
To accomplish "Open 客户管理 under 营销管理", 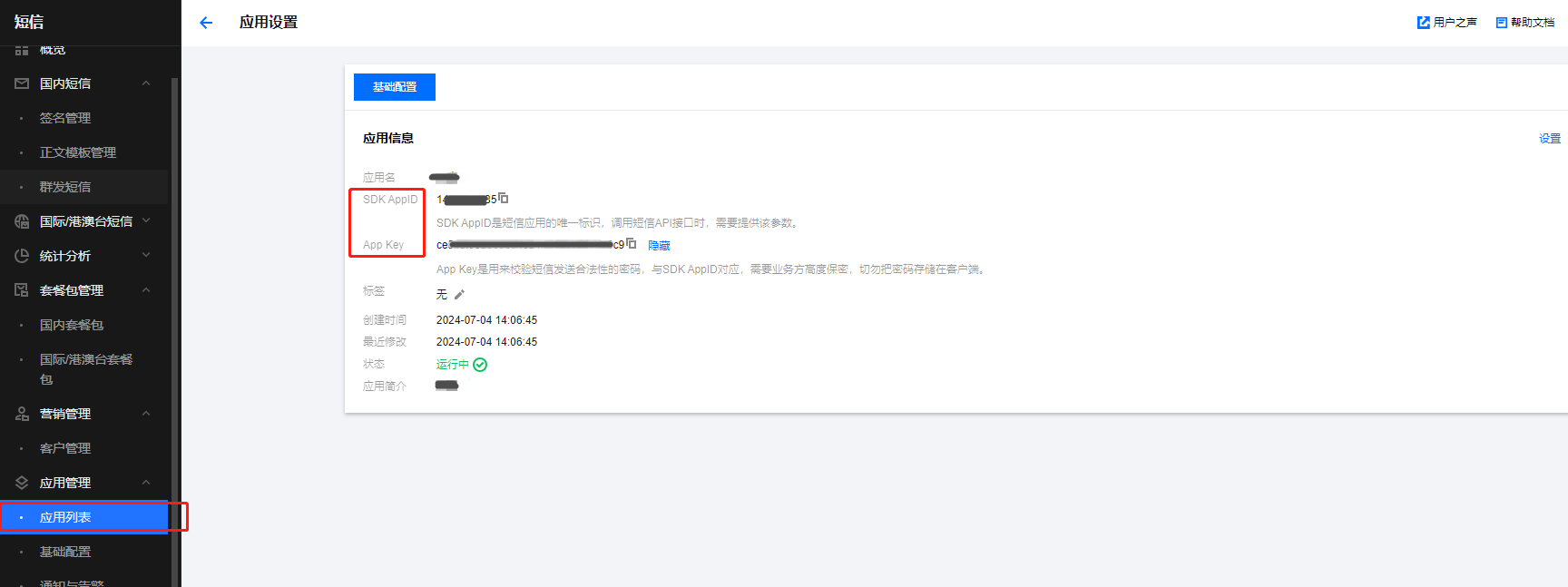I will click(x=65, y=448).
